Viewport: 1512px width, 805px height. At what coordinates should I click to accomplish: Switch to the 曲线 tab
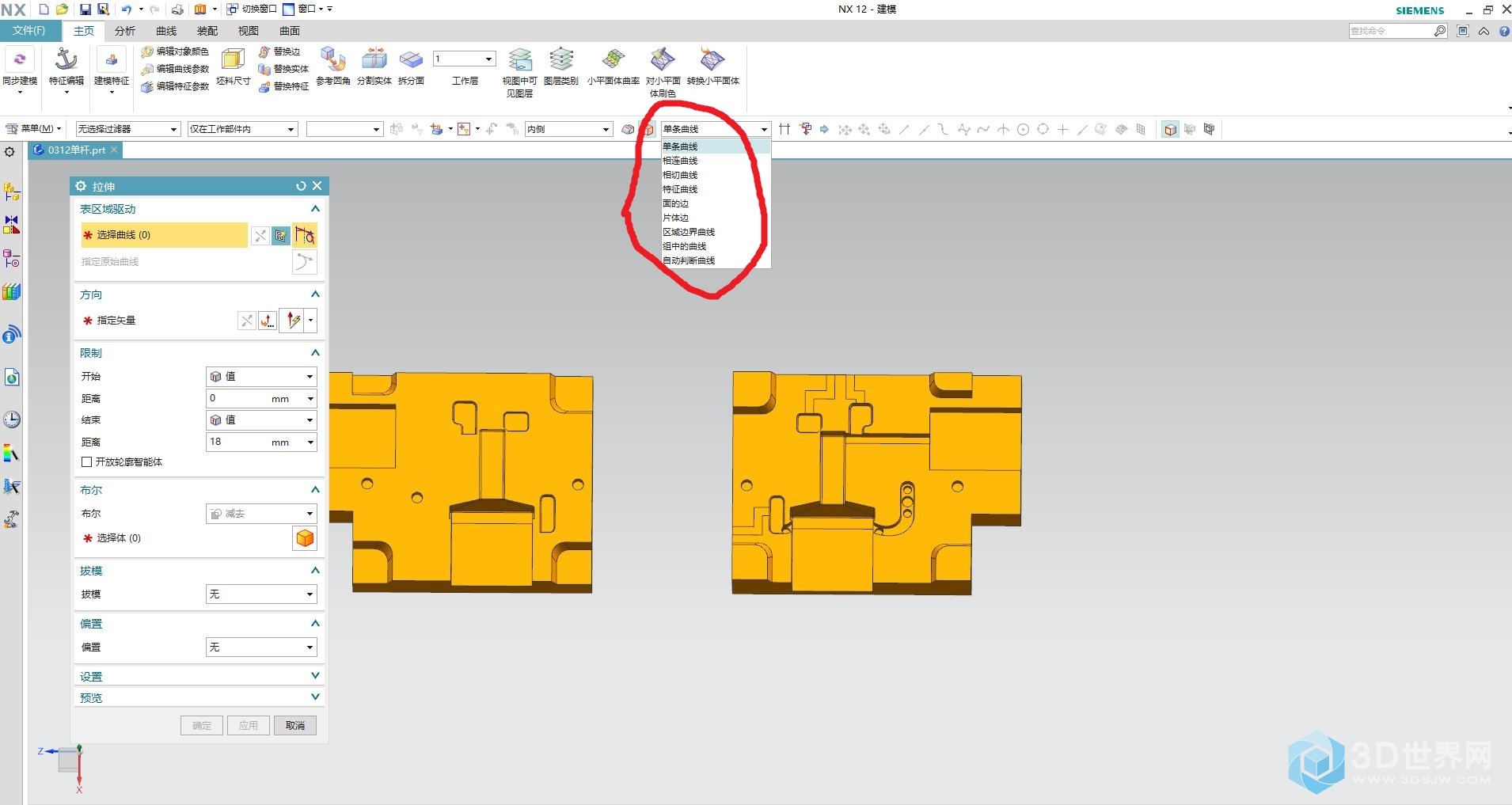[166, 31]
